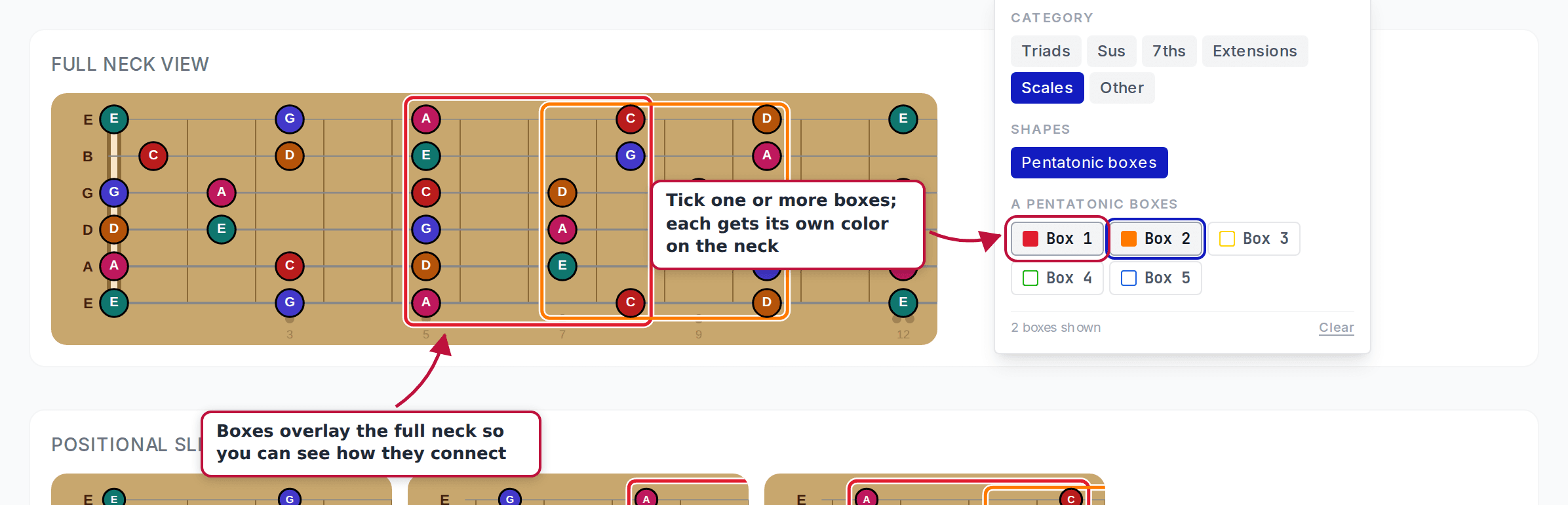Click the 'A PENTATONIC BOXES' section label
Image resolution: width=1568 pixels, height=505 pixels.
1094,204
